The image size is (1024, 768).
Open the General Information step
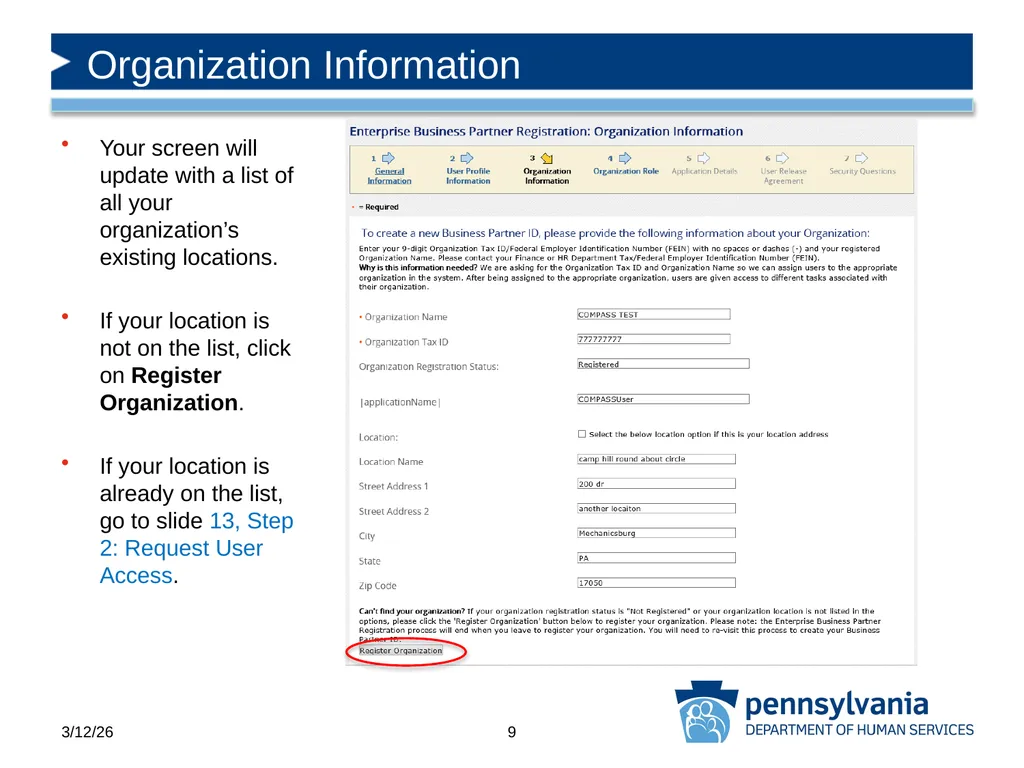[x=389, y=176]
